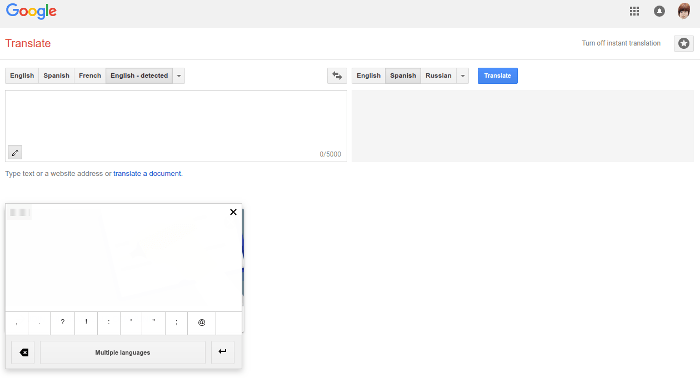Viewport: 700px width, 378px height.
Task: Click Turn off instant translation
Action: [x=621, y=43]
